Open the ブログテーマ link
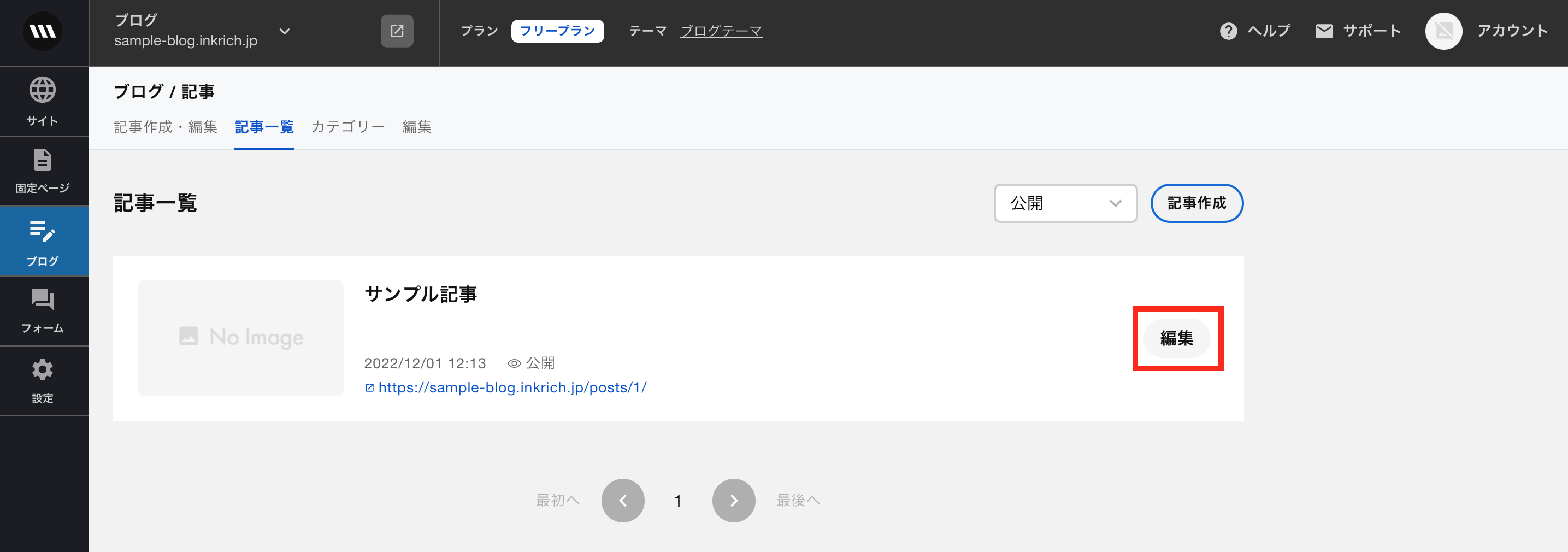Image resolution: width=1568 pixels, height=552 pixels. coord(721,31)
